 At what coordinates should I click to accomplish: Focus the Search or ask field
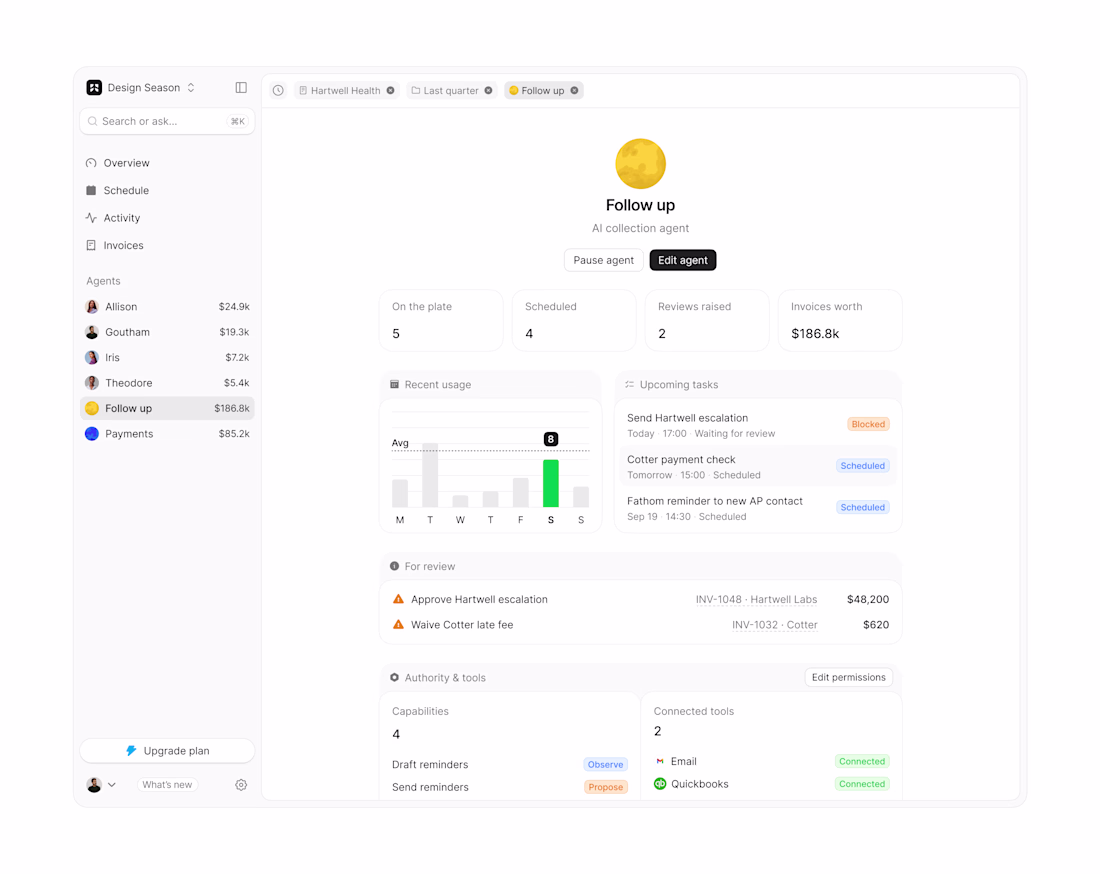pyautogui.click(x=167, y=121)
